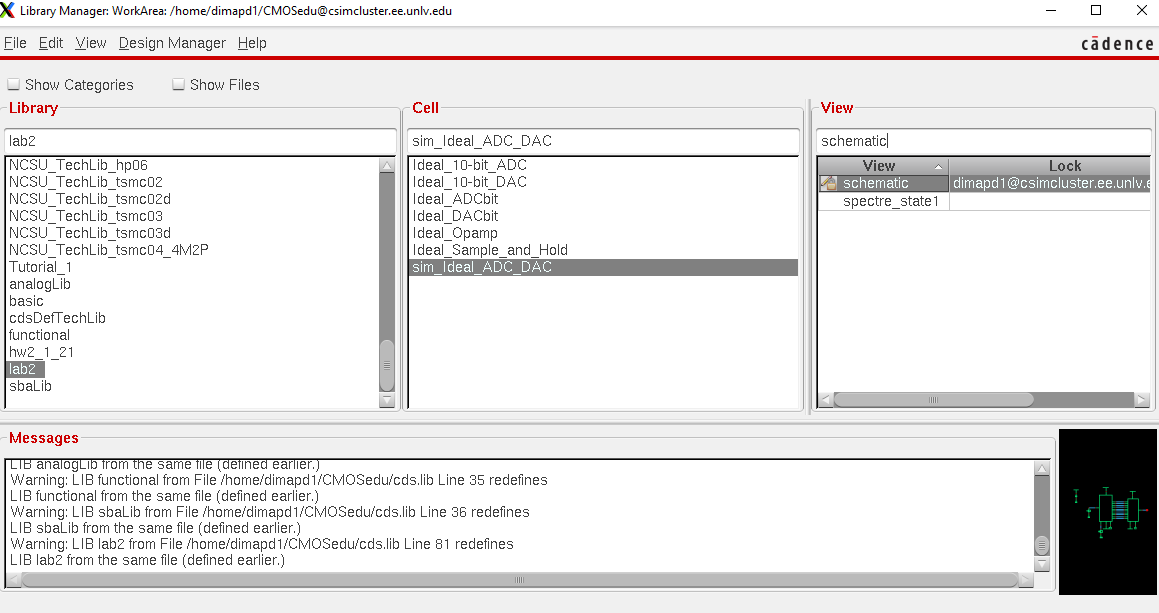Click the application icon in the title bar
Screen dimensions: 1159x613
[x=9, y=10]
